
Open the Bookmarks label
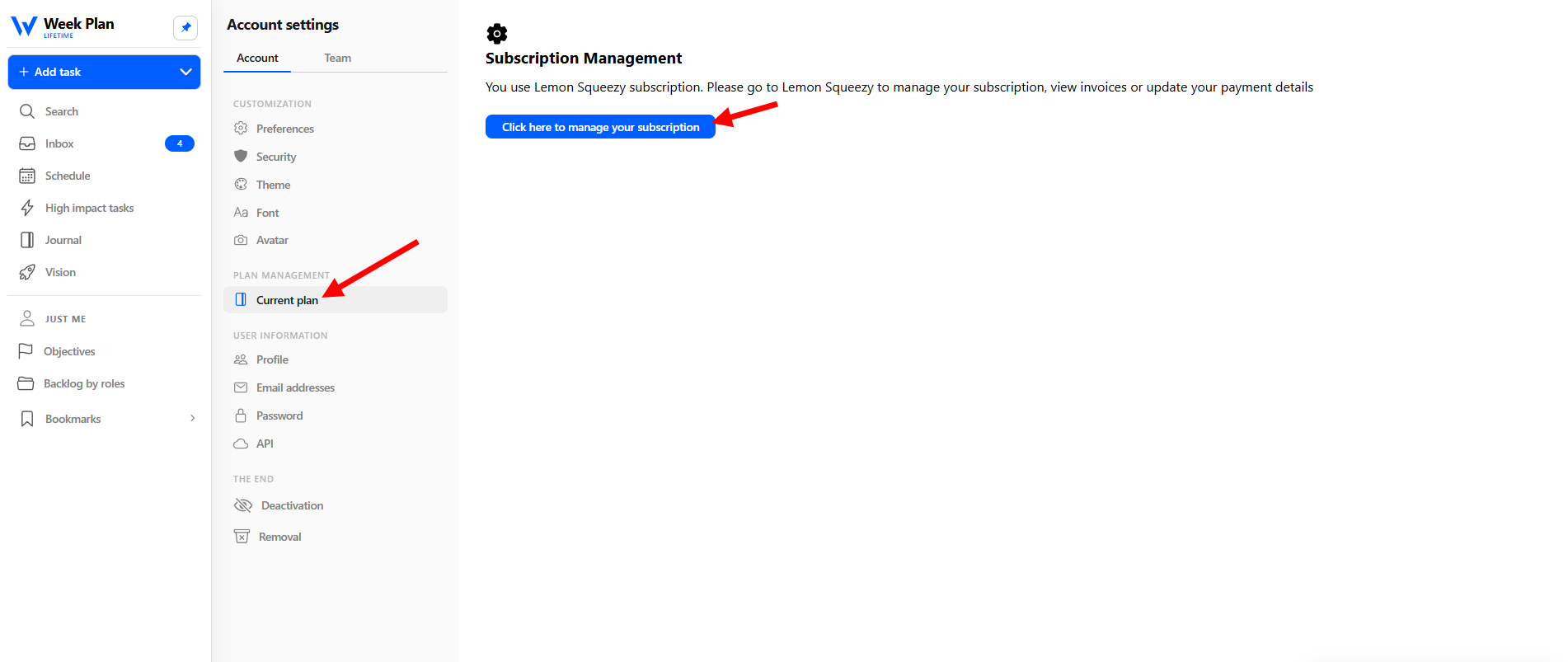click(x=73, y=419)
